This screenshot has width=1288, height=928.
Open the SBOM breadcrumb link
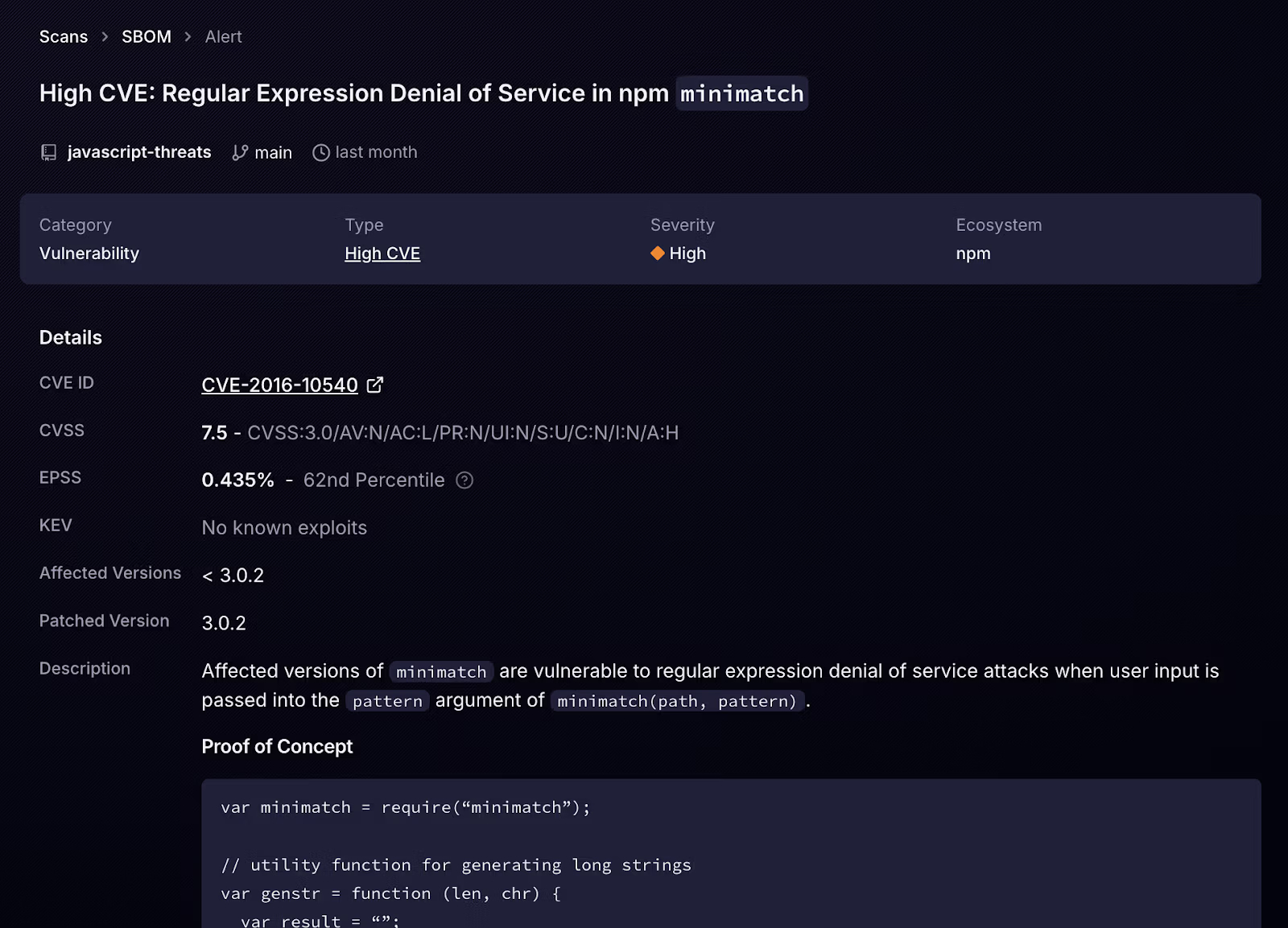click(x=147, y=37)
